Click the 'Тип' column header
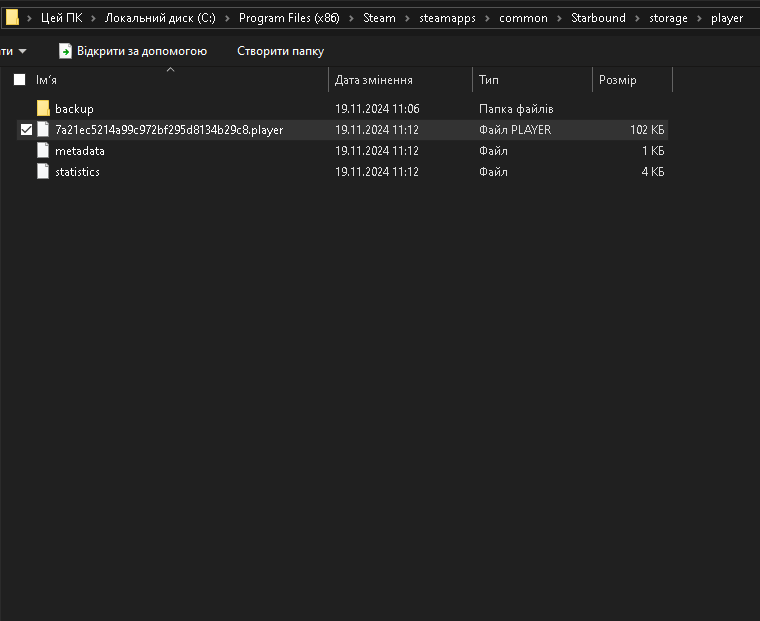Screen dimensions: 760x621 [x=489, y=80]
